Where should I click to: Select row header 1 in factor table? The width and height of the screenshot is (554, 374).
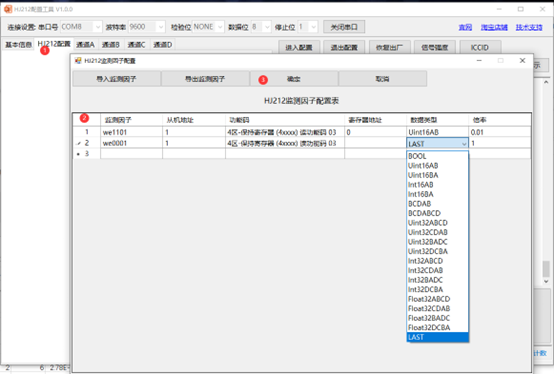click(x=87, y=132)
